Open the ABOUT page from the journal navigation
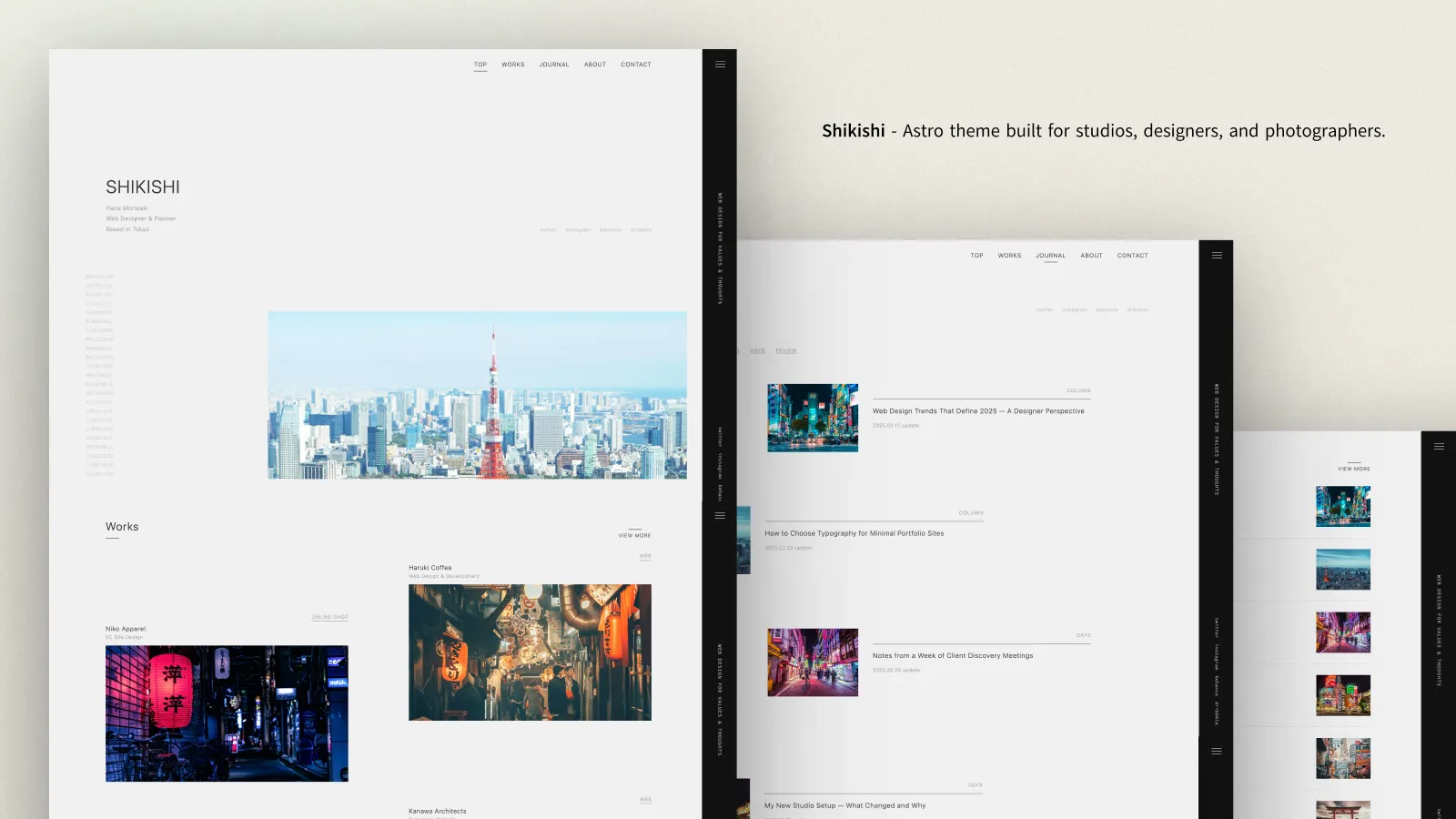 [x=1091, y=256]
